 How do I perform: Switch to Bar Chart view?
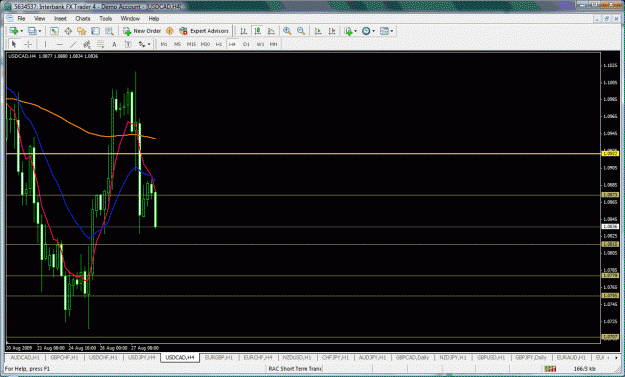tap(244, 31)
